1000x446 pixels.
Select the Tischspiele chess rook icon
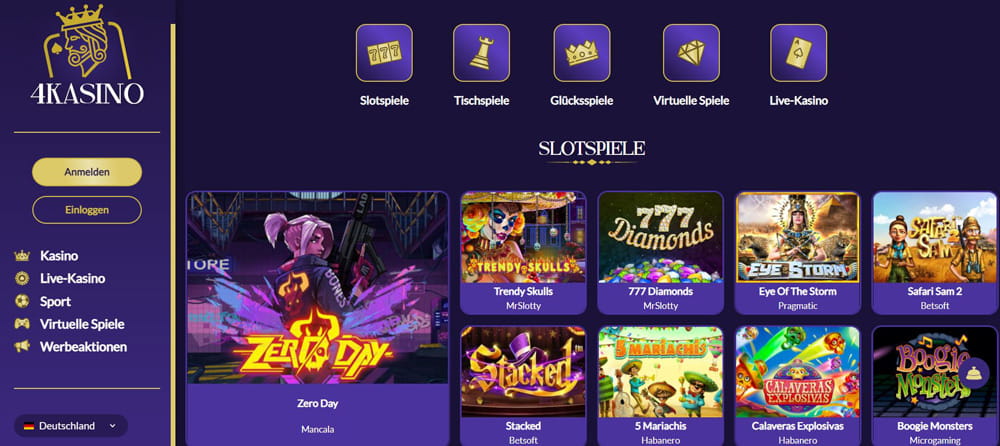(x=482, y=53)
